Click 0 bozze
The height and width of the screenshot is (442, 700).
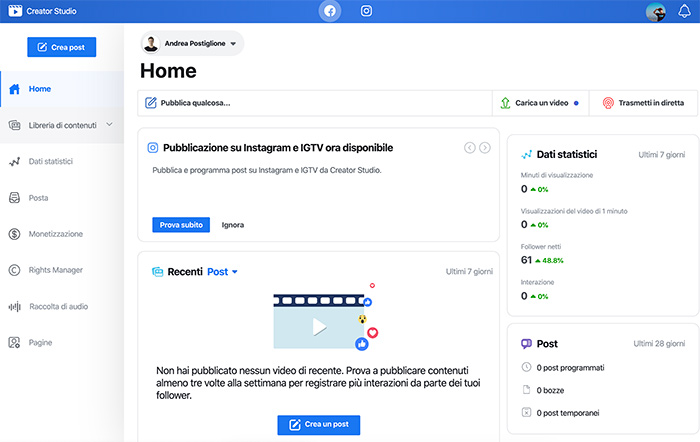[550, 390]
